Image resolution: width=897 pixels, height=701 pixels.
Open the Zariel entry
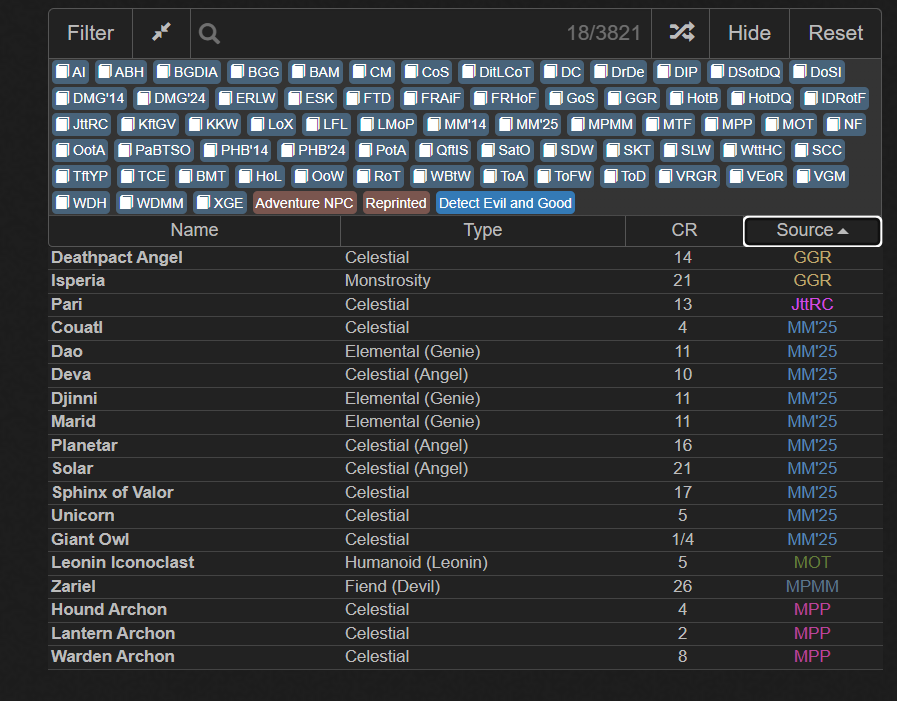[x=465, y=587]
